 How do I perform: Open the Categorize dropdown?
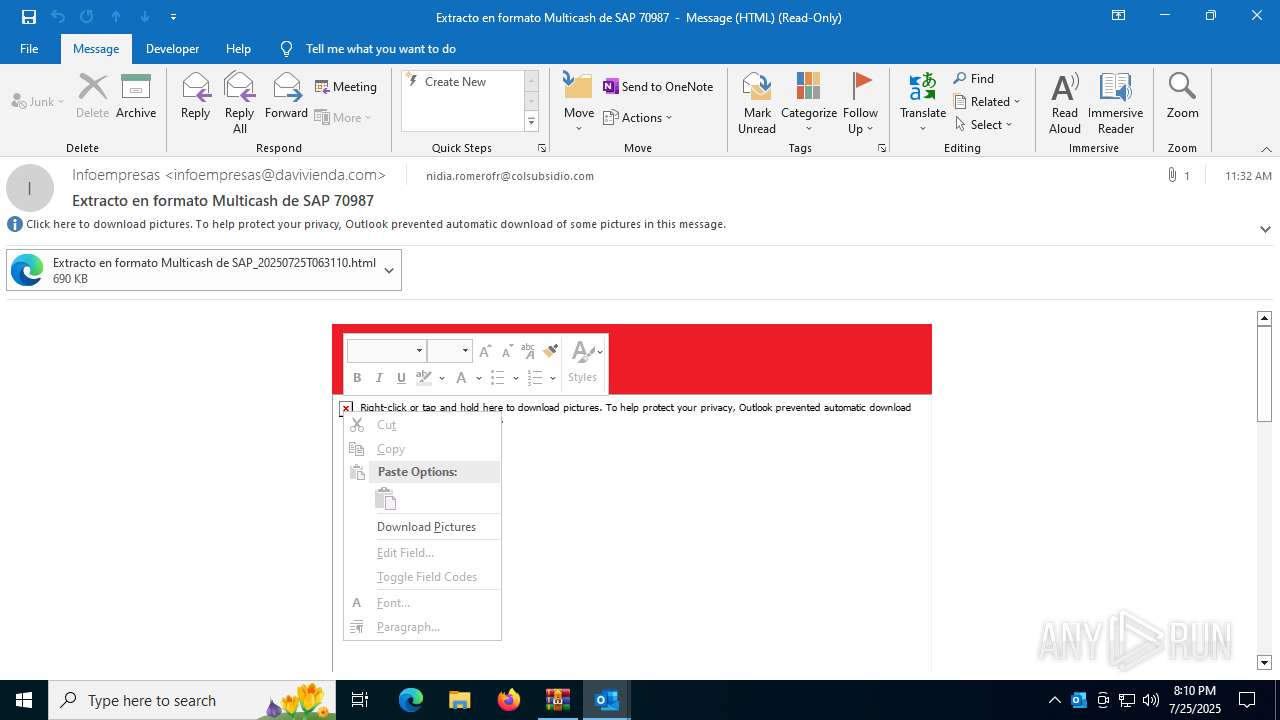click(x=809, y=103)
